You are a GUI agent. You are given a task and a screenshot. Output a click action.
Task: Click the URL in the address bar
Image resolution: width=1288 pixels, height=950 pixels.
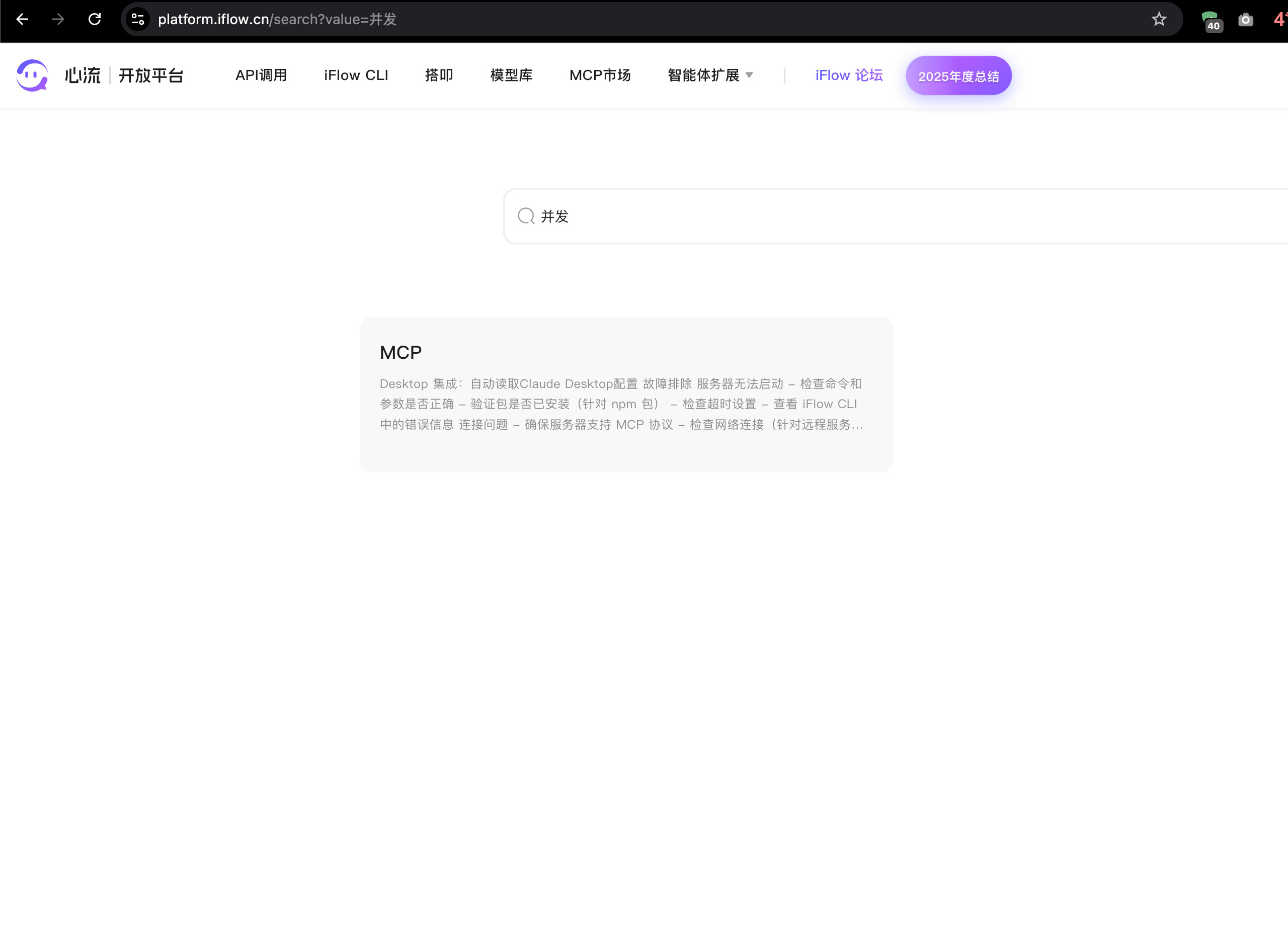coord(277,20)
